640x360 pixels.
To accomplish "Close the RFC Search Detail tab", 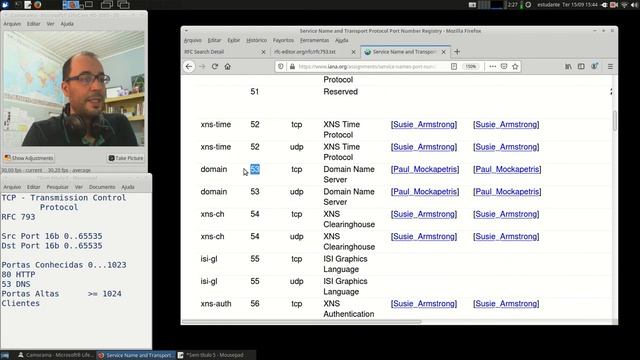I will point(263,52).
